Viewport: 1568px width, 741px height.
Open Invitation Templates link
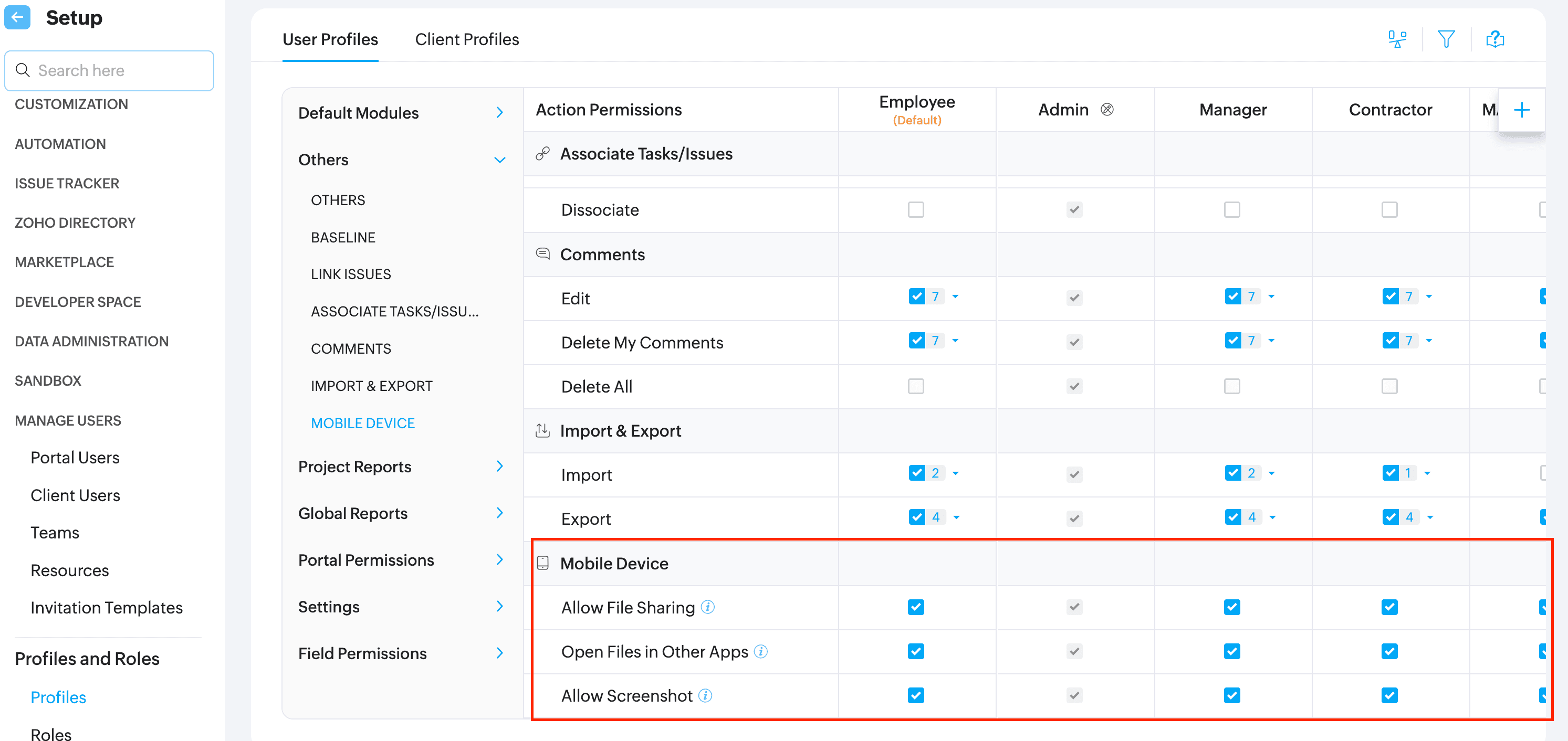coord(107,607)
